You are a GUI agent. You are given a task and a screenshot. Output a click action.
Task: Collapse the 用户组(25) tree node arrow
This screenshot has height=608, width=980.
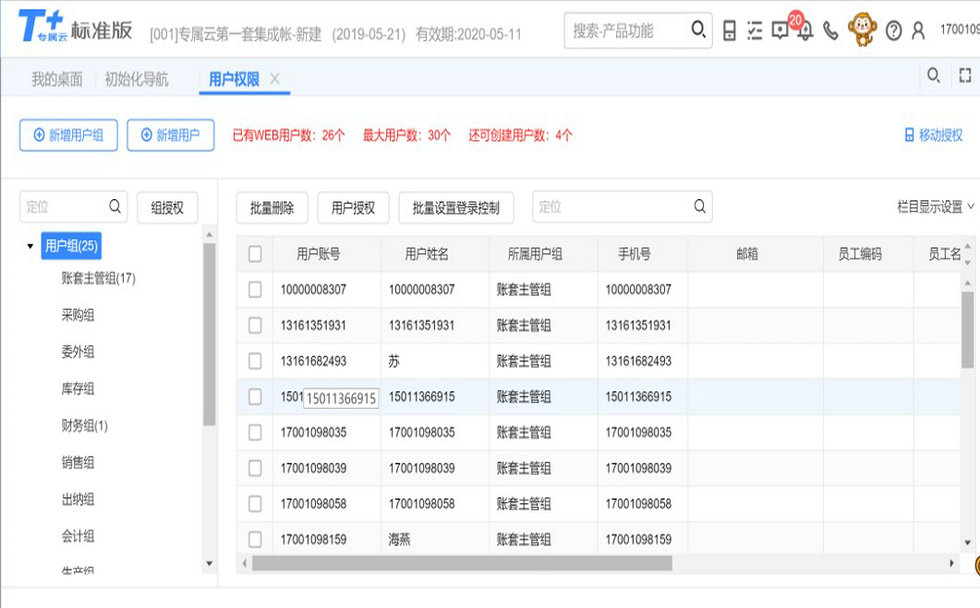[x=30, y=246]
